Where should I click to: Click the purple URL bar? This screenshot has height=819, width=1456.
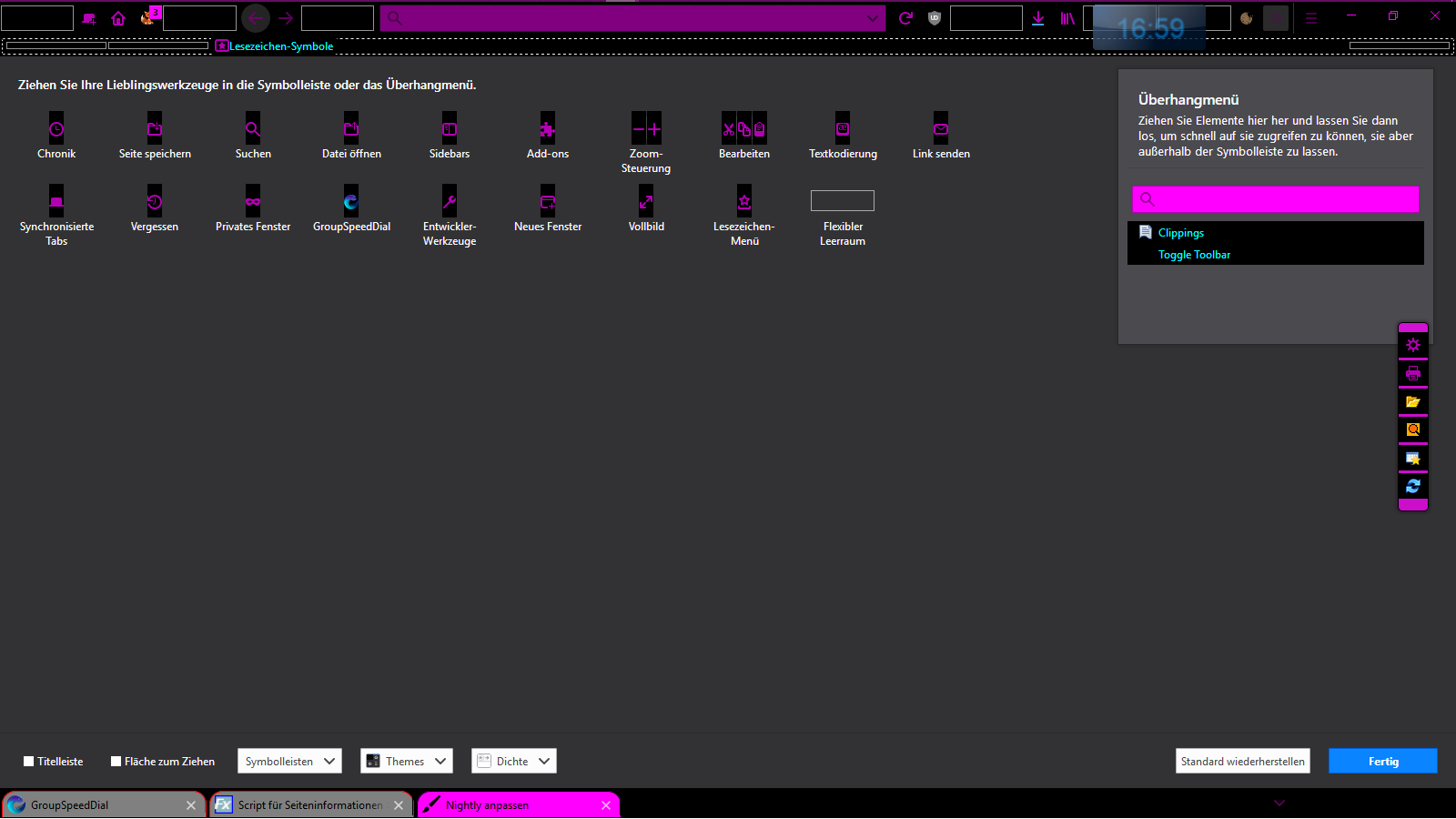(x=632, y=18)
